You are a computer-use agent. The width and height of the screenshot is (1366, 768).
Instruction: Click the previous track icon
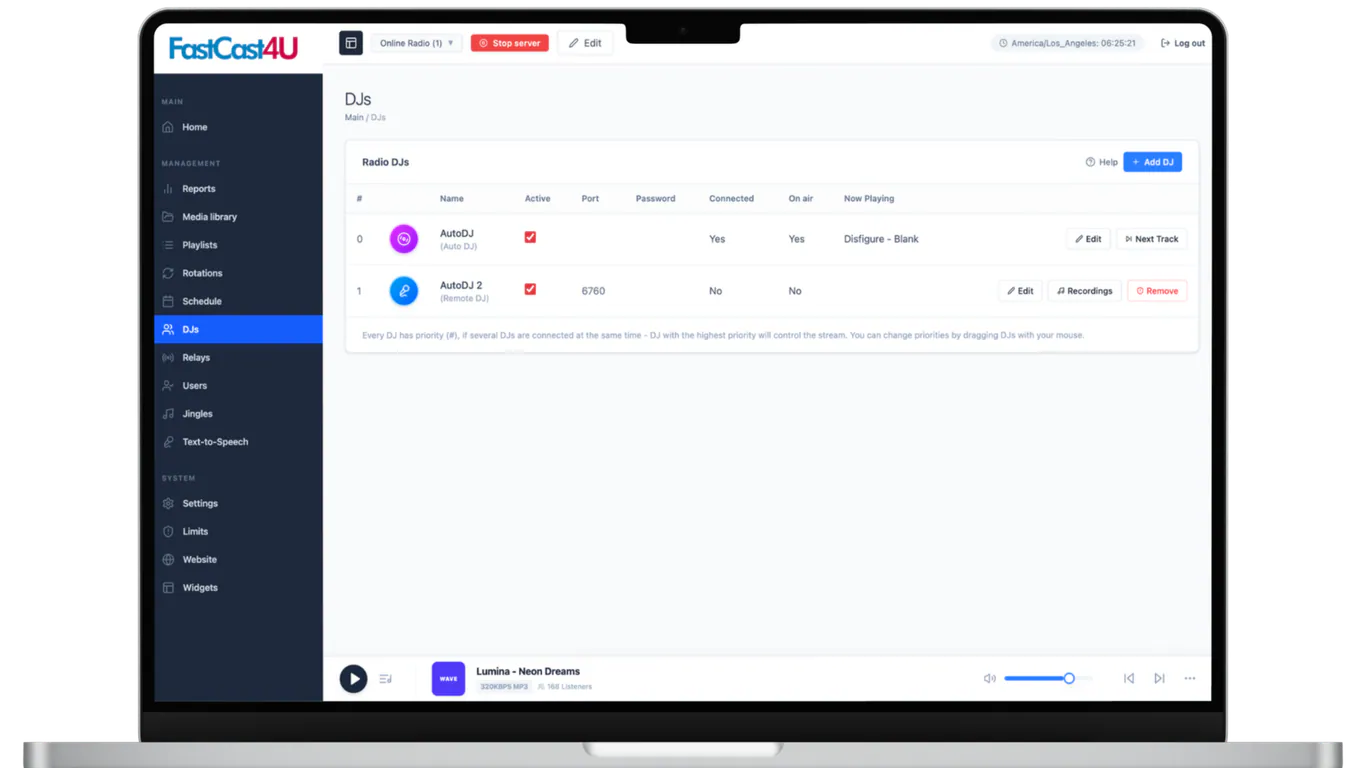click(x=1129, y=678)
